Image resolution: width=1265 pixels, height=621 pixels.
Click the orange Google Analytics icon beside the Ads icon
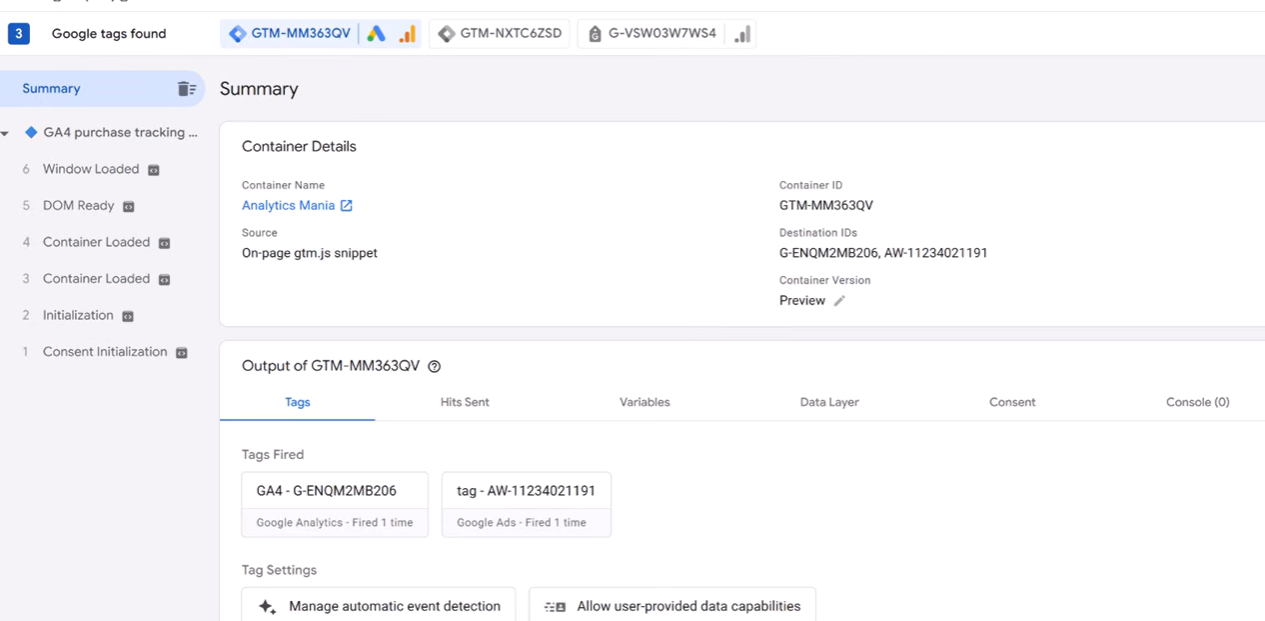tap(407, 34)
